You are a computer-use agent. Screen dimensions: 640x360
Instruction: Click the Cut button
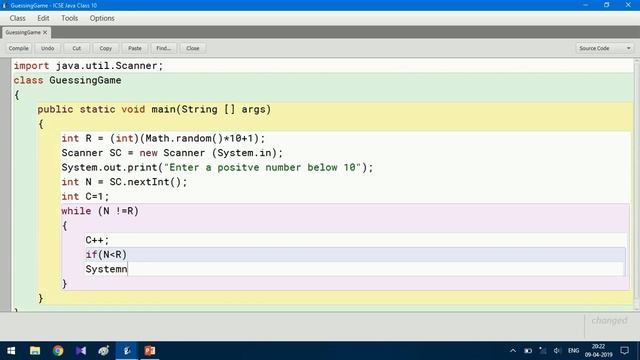(x=76, y=48)
